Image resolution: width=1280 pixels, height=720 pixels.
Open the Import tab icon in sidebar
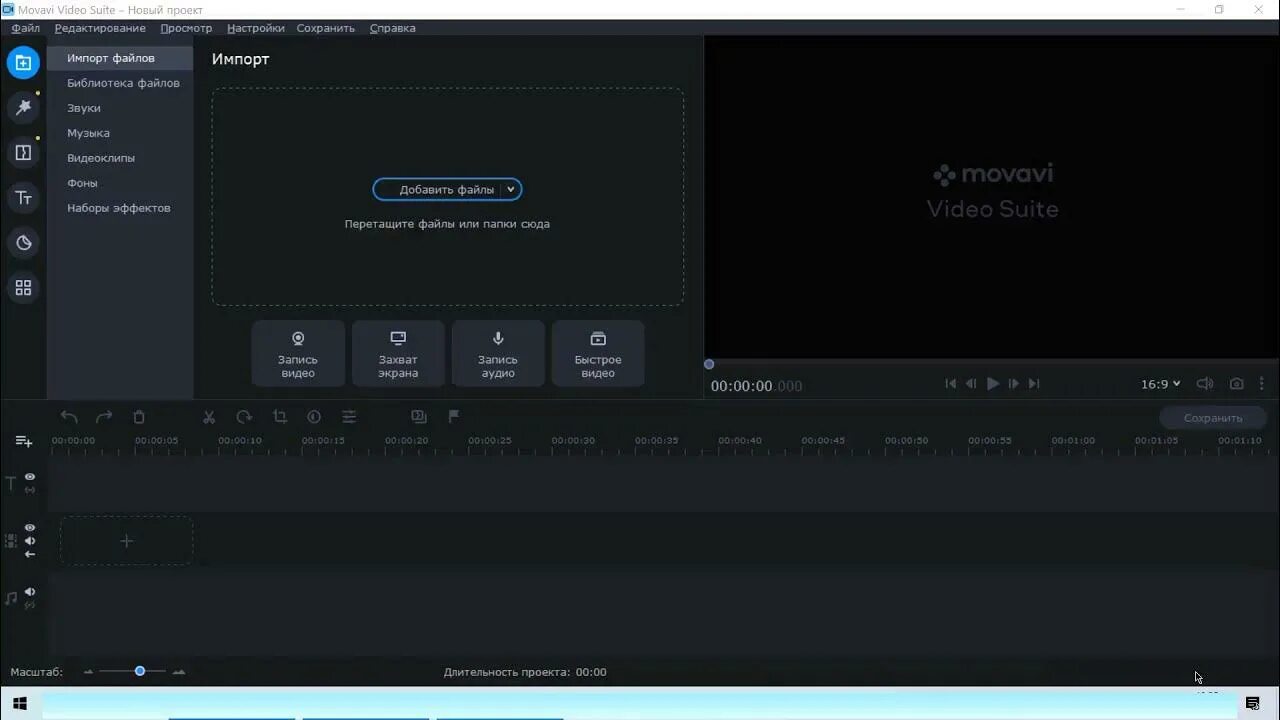pos(23,63)
